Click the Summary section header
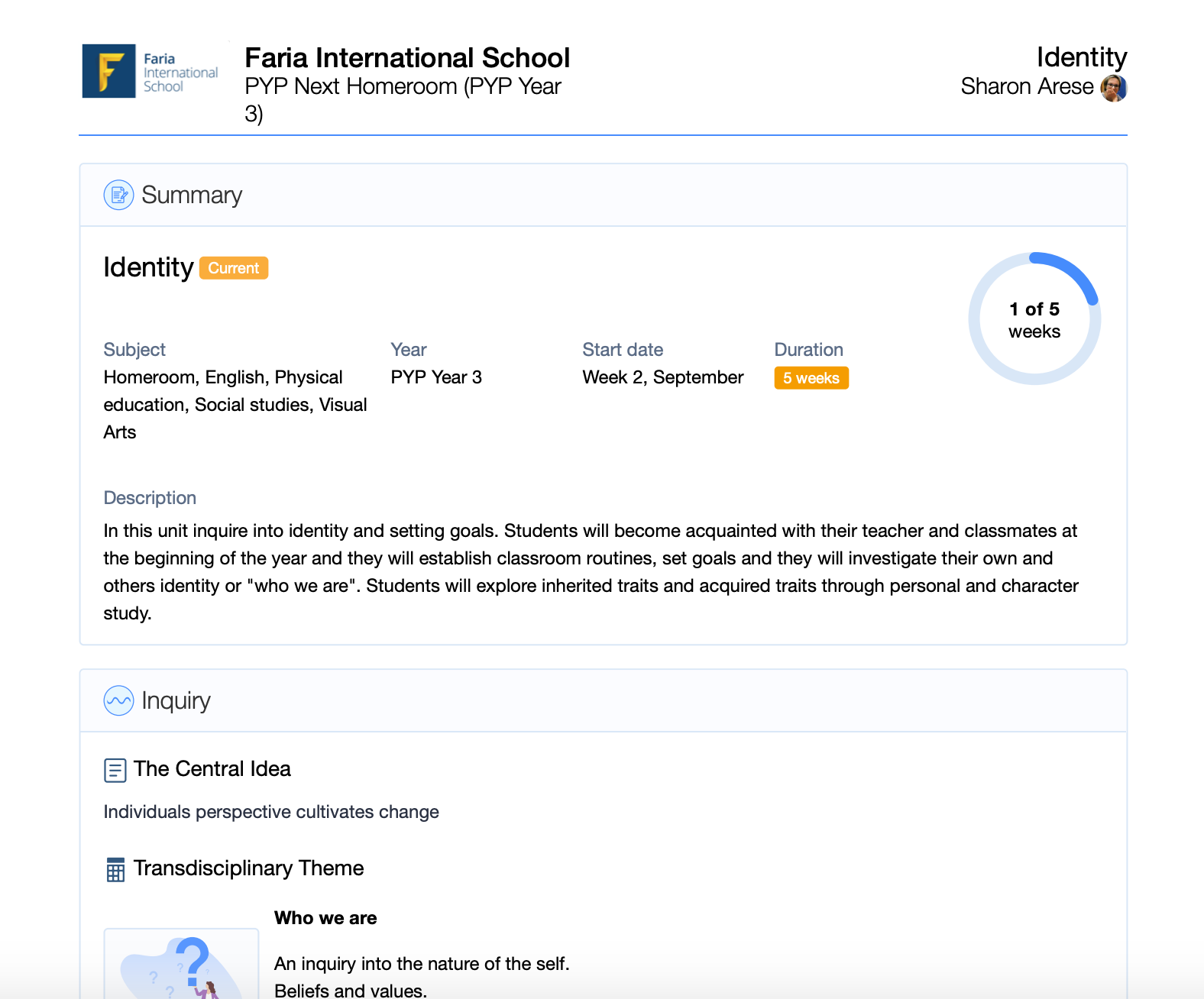1204x999 pixels. tap(192, 196)
